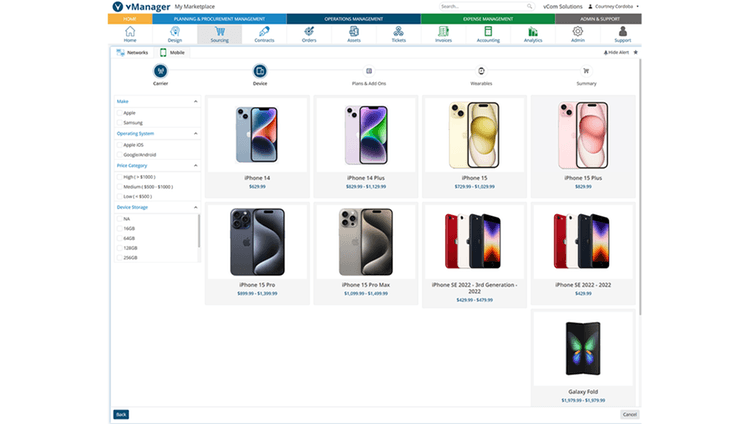Click the favorite star icon

(636, 53)
